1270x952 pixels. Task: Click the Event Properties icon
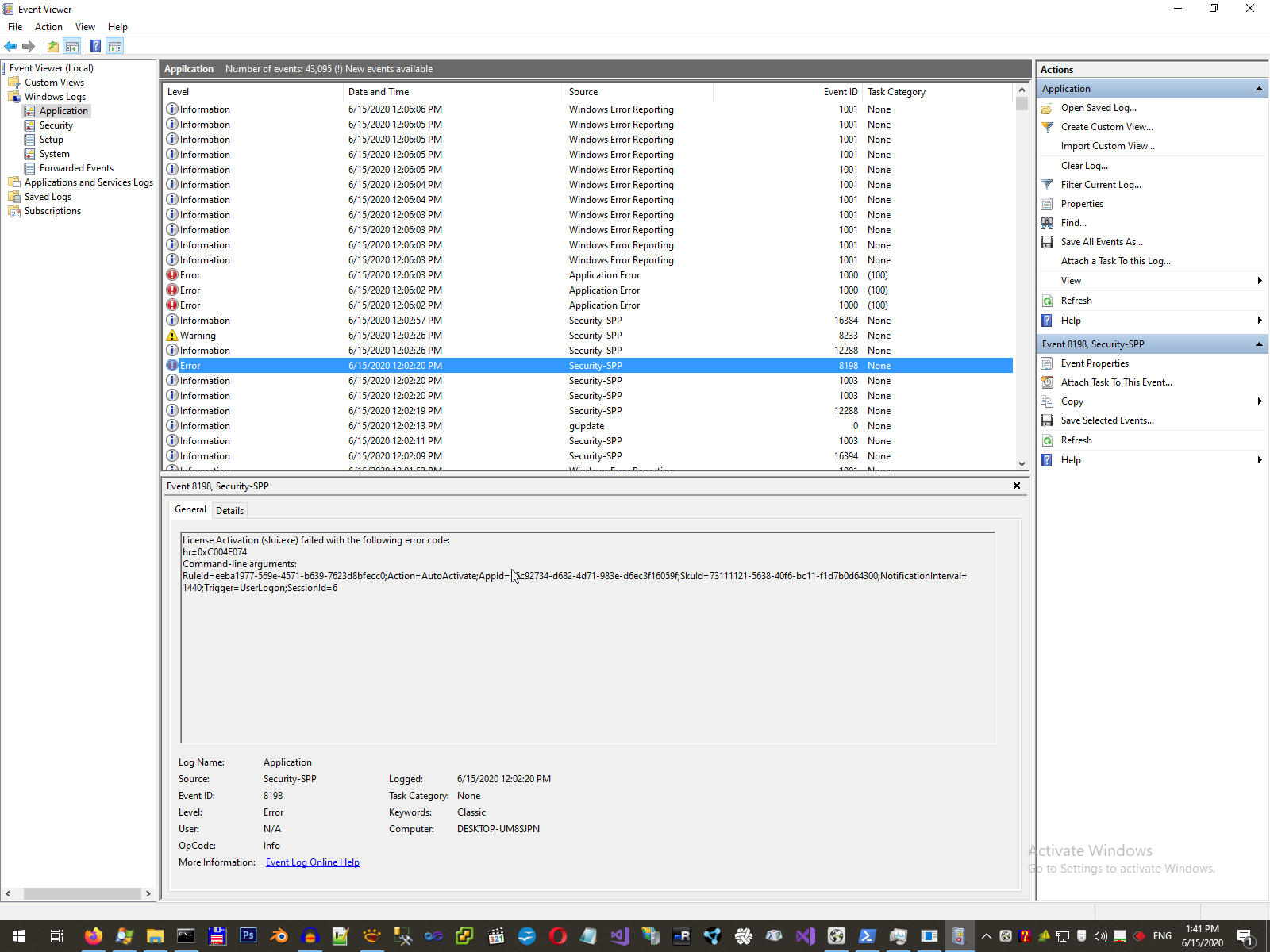tap(1047, 363)
